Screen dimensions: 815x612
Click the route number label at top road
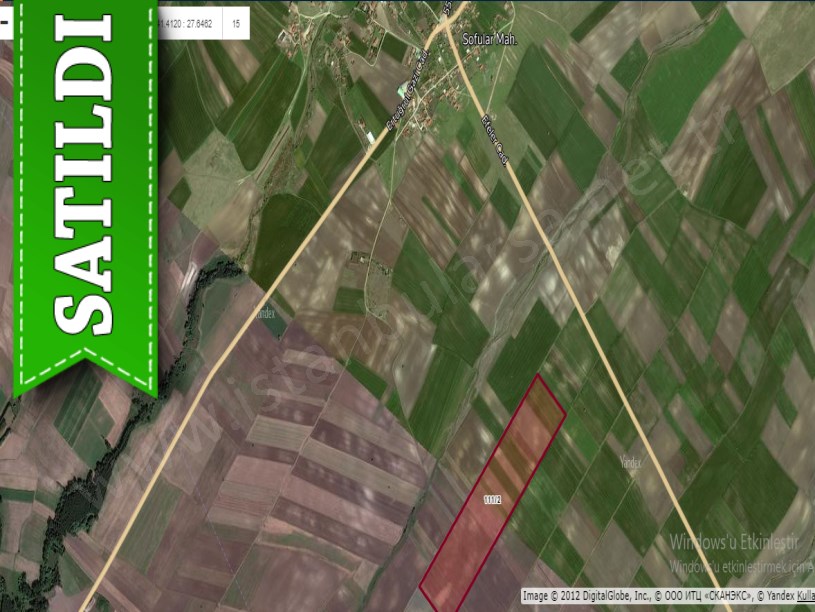[x=447, y=8]
